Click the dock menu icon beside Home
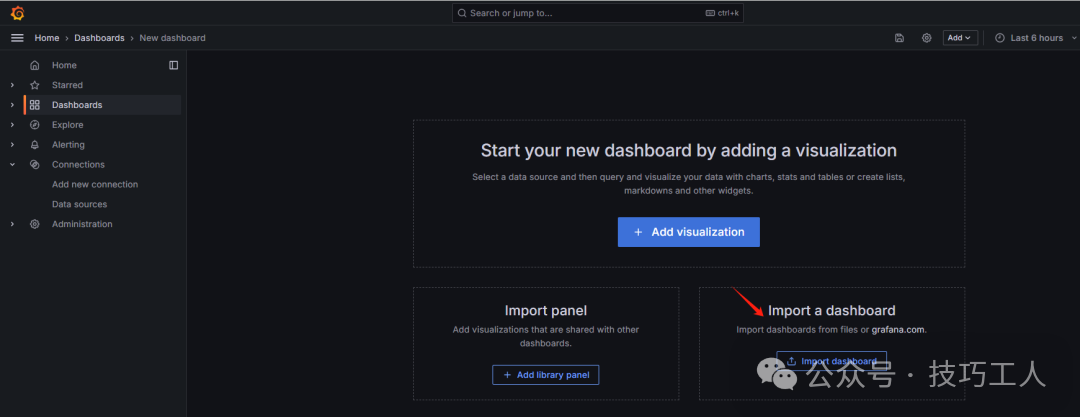 tap(173, 65)
